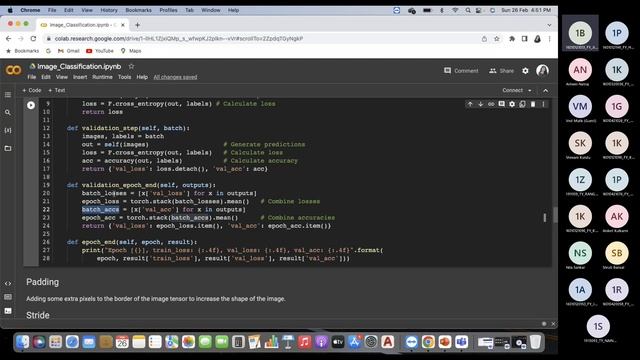Open the notebook Help menu
The image size is (640, 360).
(x=142, y=77)
